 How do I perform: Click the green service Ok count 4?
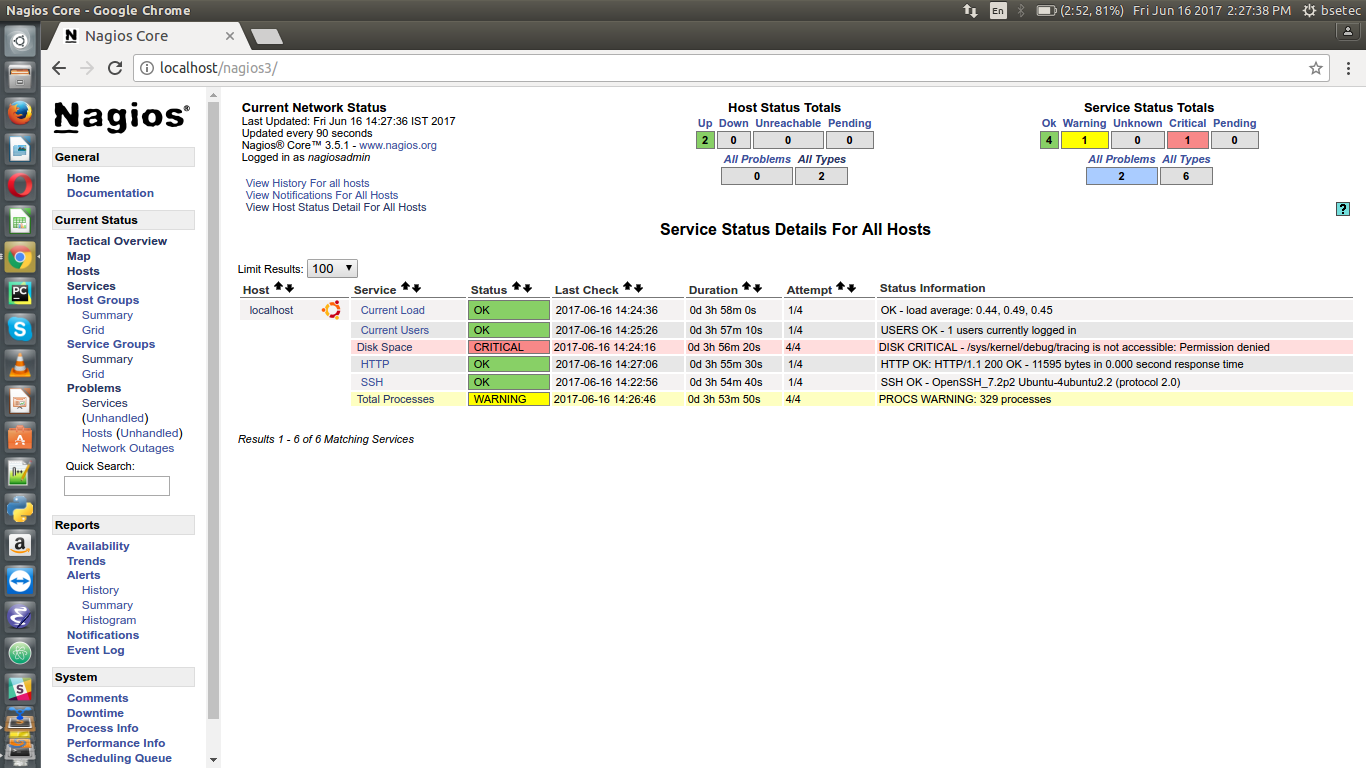click(1049, 140)
